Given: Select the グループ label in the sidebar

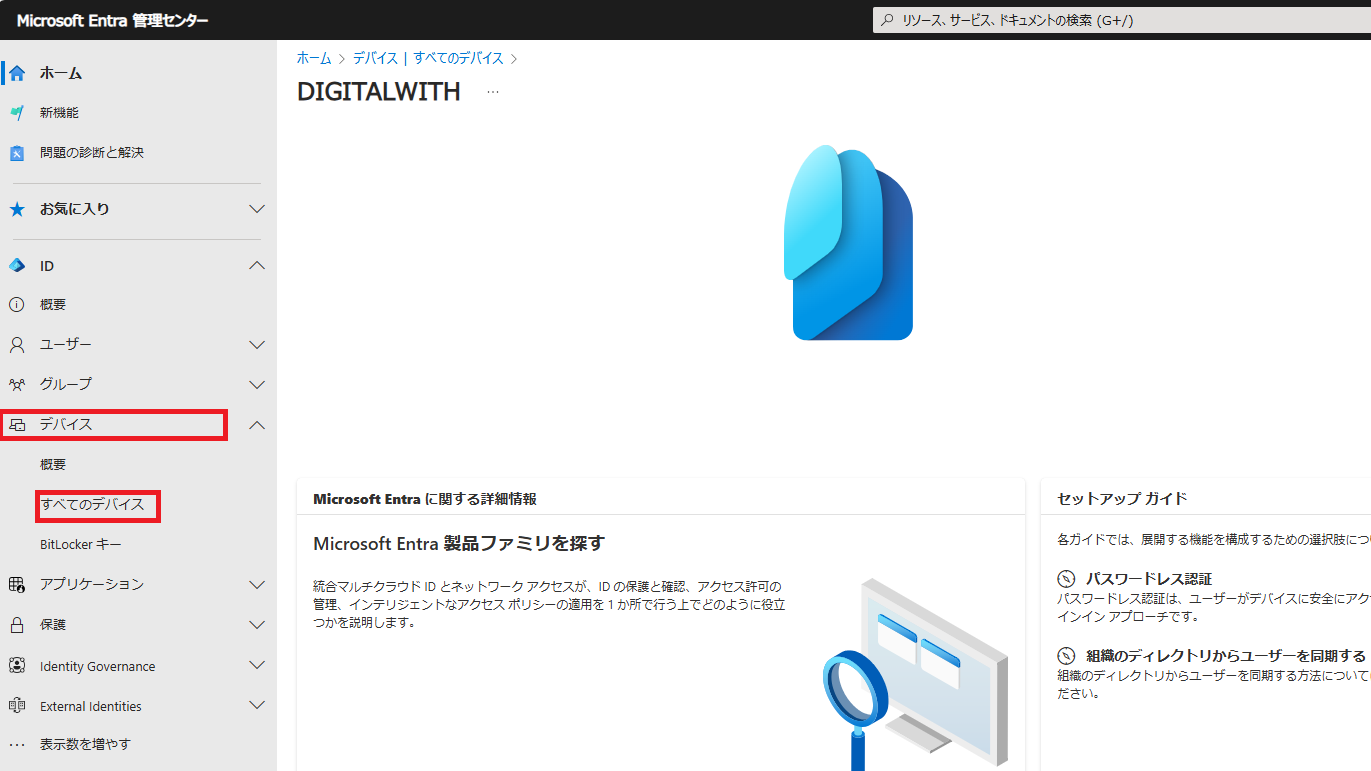Looking at the screenshot, I should pyautogui.click(x=66, y=385).
